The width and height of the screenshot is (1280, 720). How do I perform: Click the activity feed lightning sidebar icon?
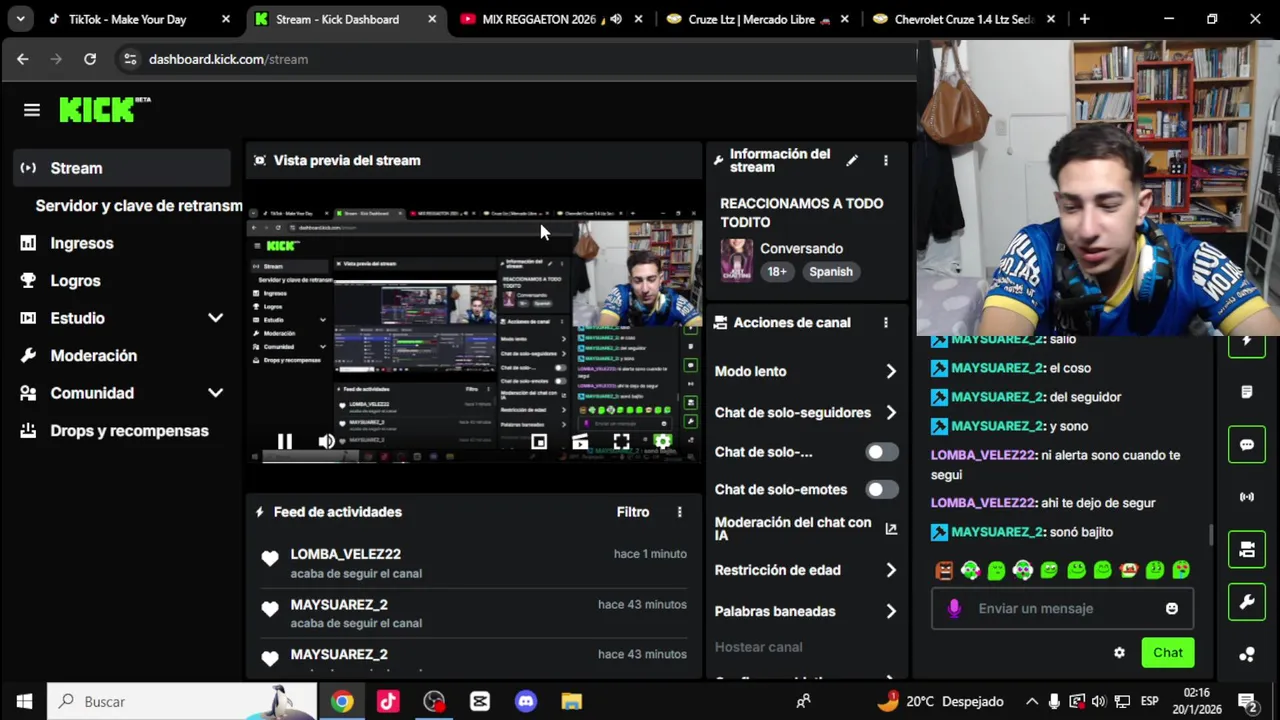(1247, 342)
